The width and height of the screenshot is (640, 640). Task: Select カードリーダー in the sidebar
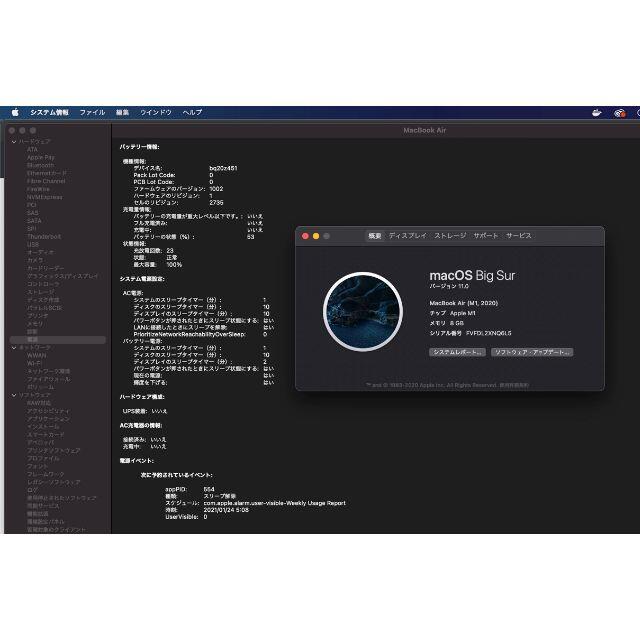pos(46,268)
